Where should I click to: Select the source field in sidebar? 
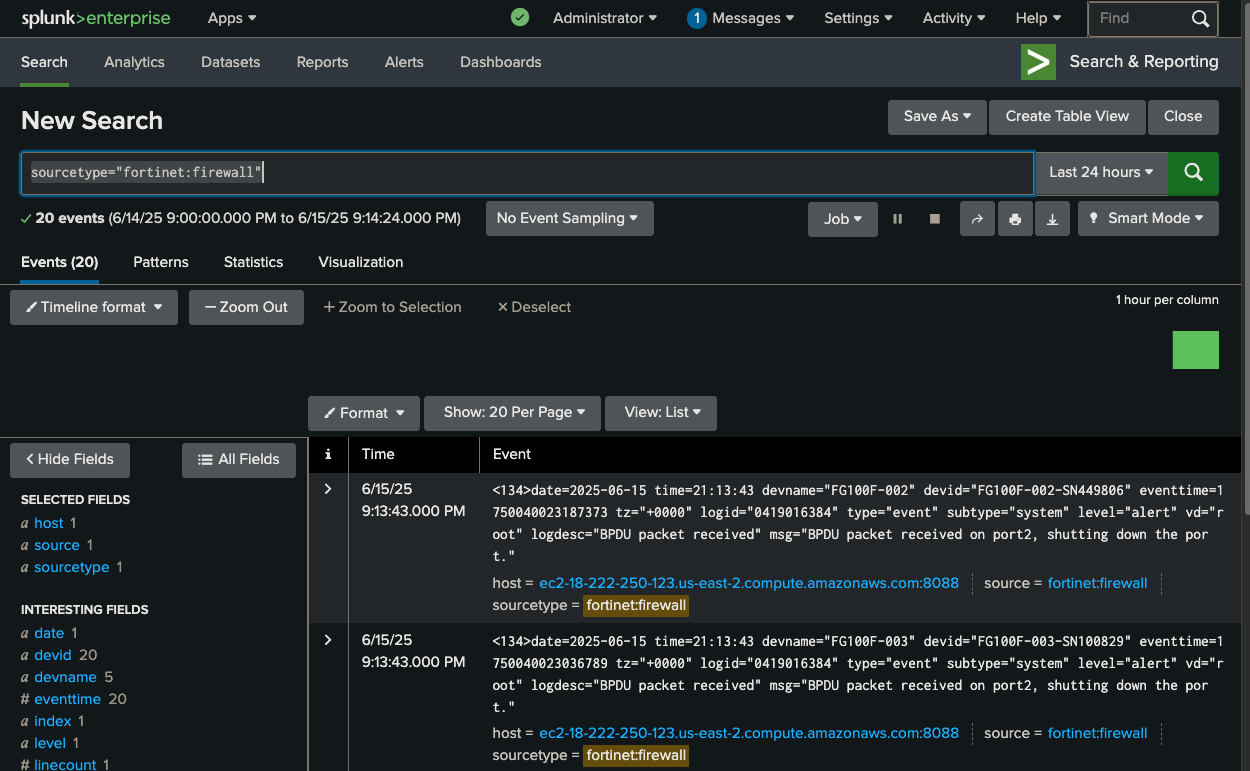click(57, 545)
